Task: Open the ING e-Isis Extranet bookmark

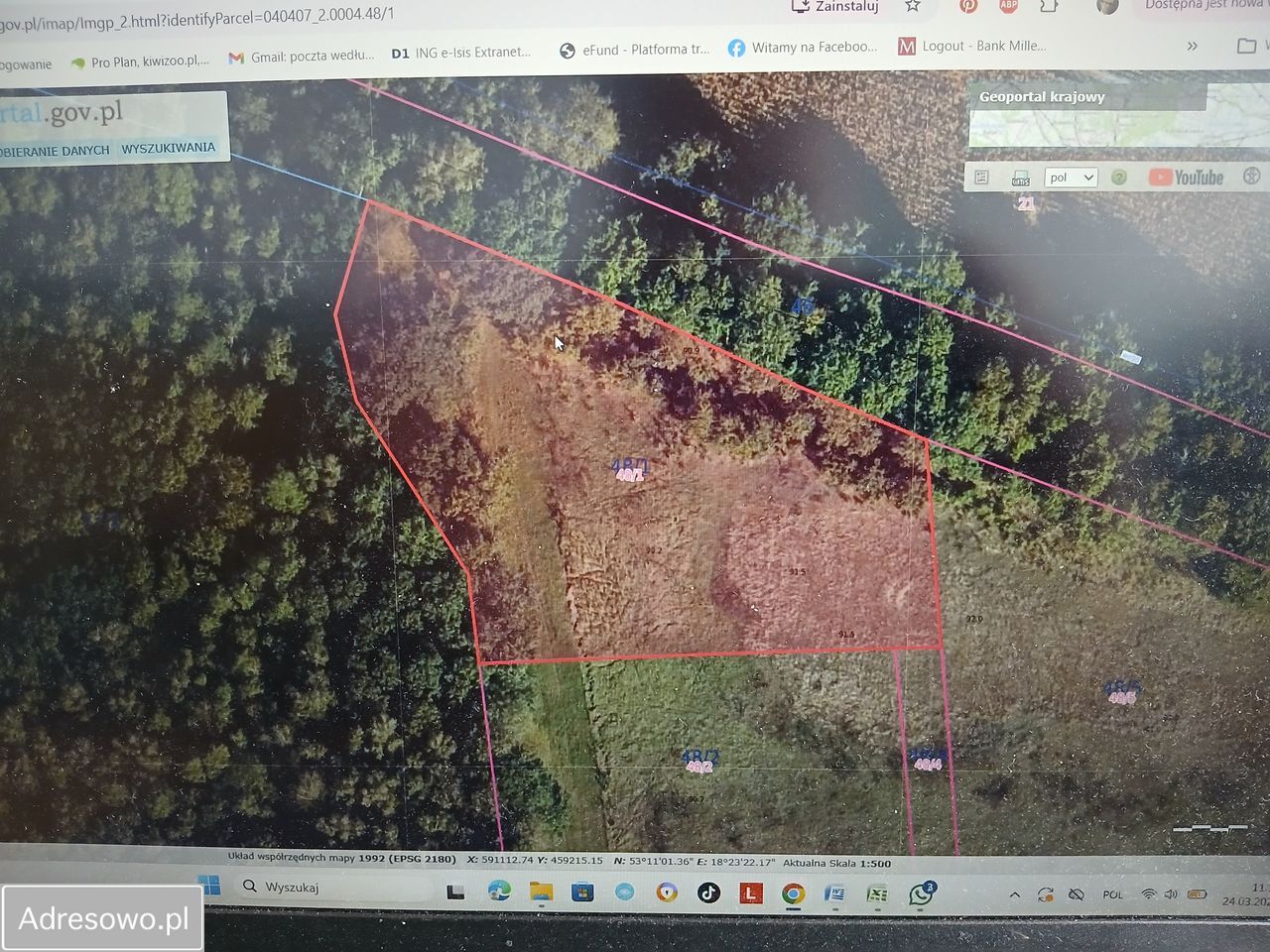Action: [461, 53]
